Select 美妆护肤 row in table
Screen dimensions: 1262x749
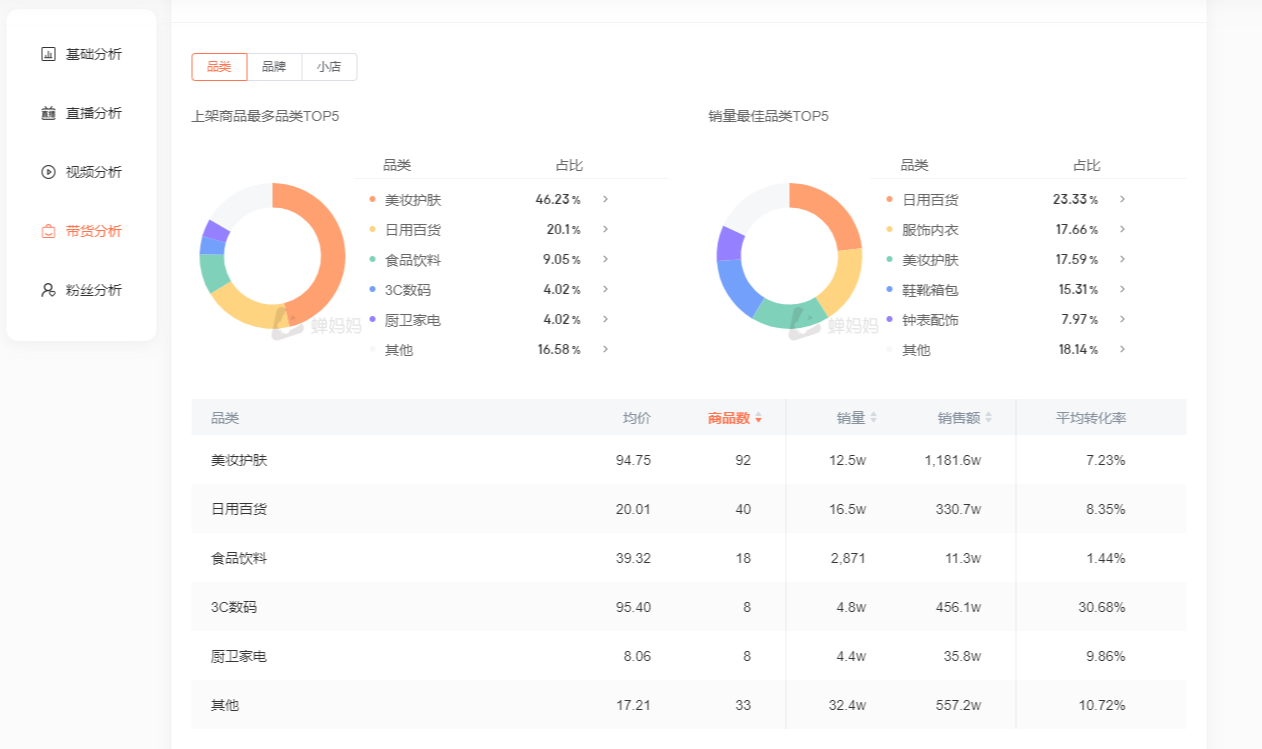(689, 460)
